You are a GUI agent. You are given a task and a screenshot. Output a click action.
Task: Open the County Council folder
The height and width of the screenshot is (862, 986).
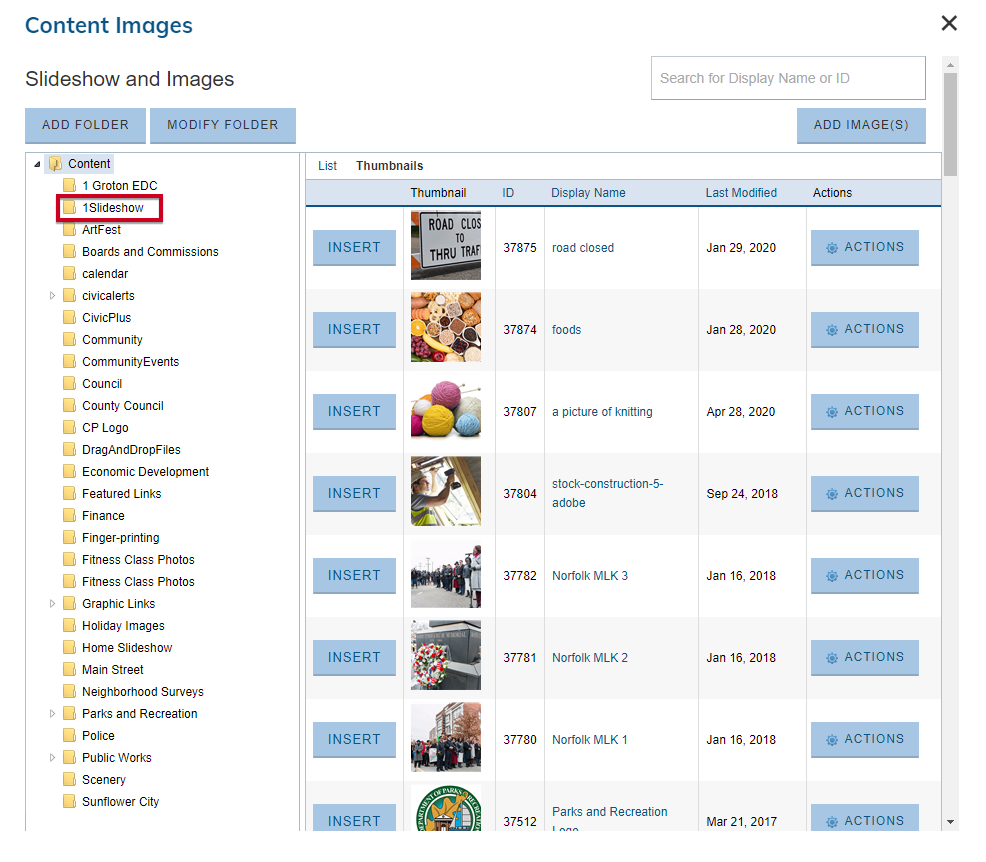pyautogui.click(x=123, y=406)
